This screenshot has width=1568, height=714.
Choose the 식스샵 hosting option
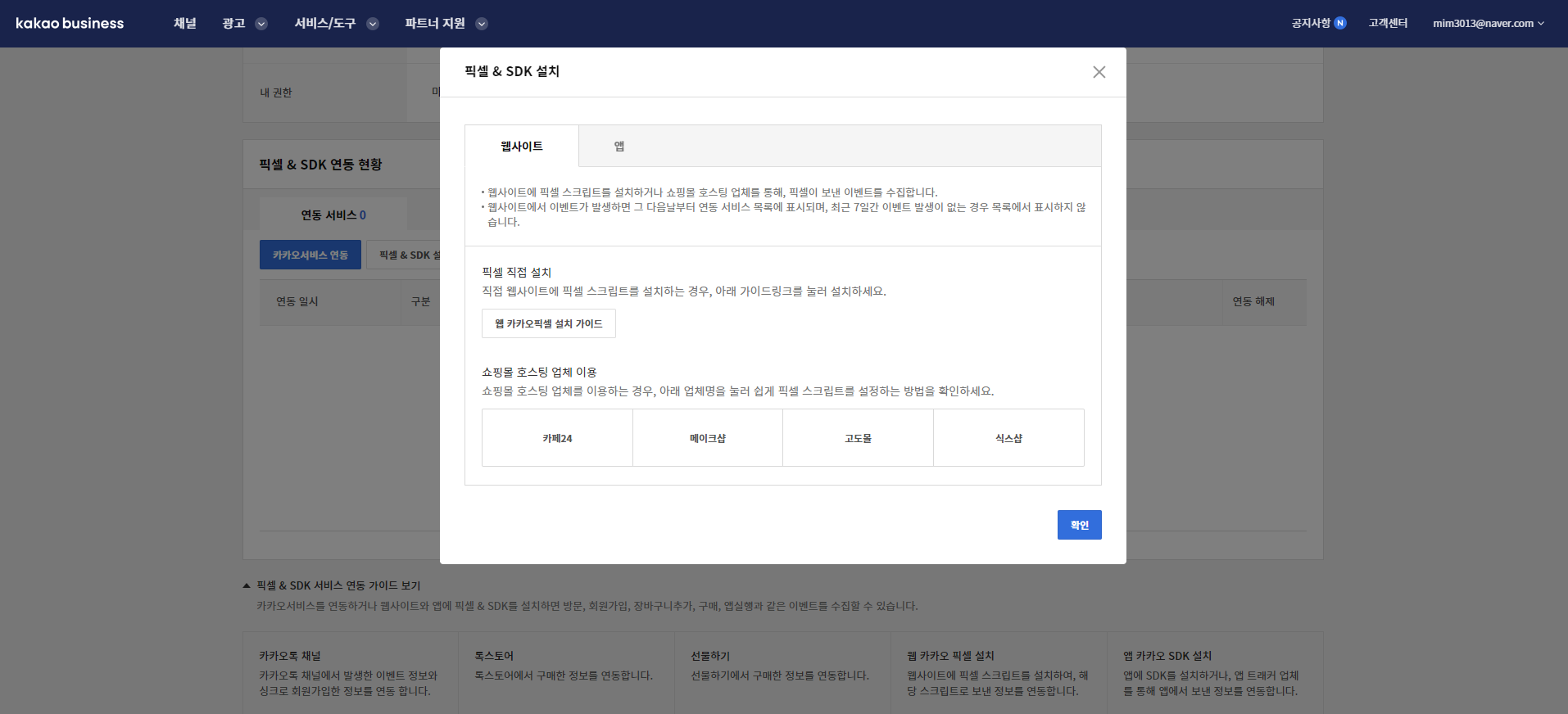click(1008, 438)
